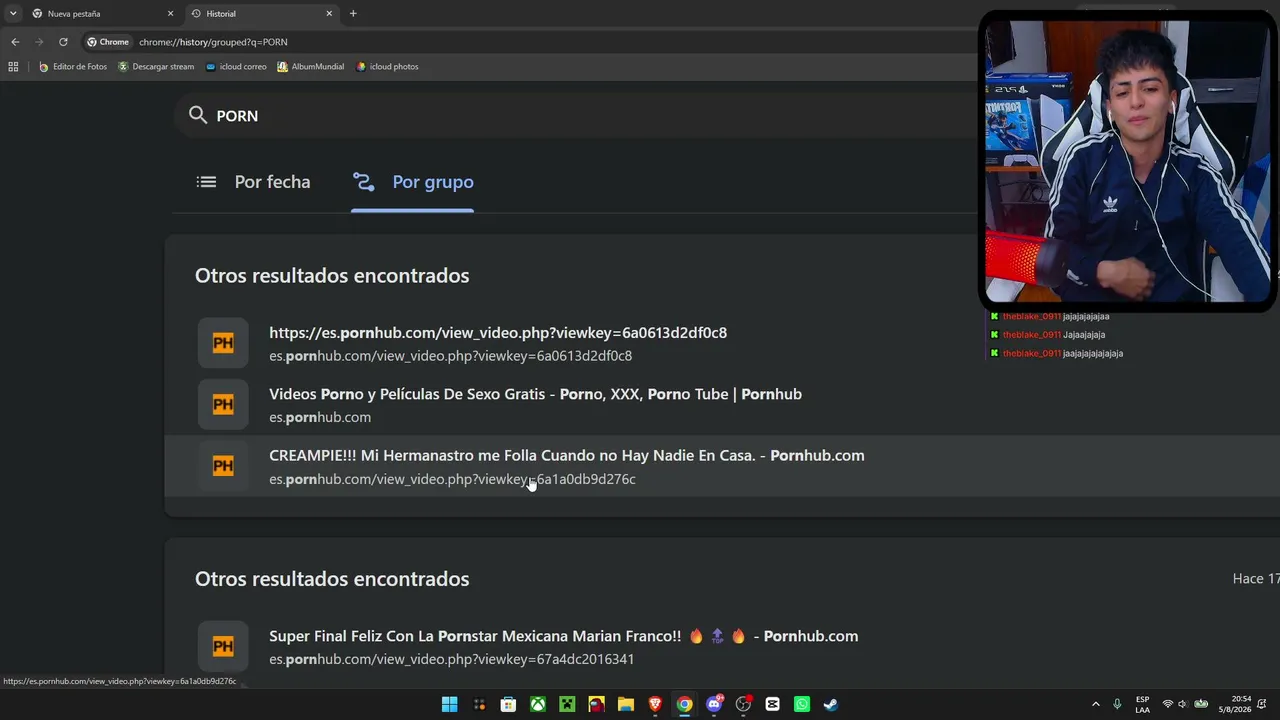Image resolution: width=1280 pixels, height=720 pixels.
Task: Open the Descargar stream bookmark
Action: [x=156, y=67]
